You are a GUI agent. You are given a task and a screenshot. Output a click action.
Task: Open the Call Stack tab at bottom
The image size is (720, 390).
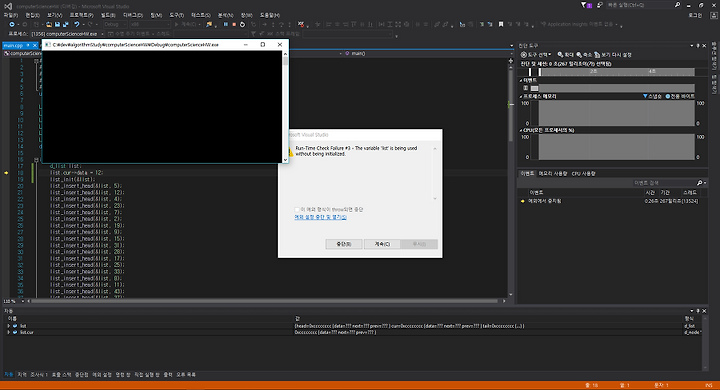(62, 375)
